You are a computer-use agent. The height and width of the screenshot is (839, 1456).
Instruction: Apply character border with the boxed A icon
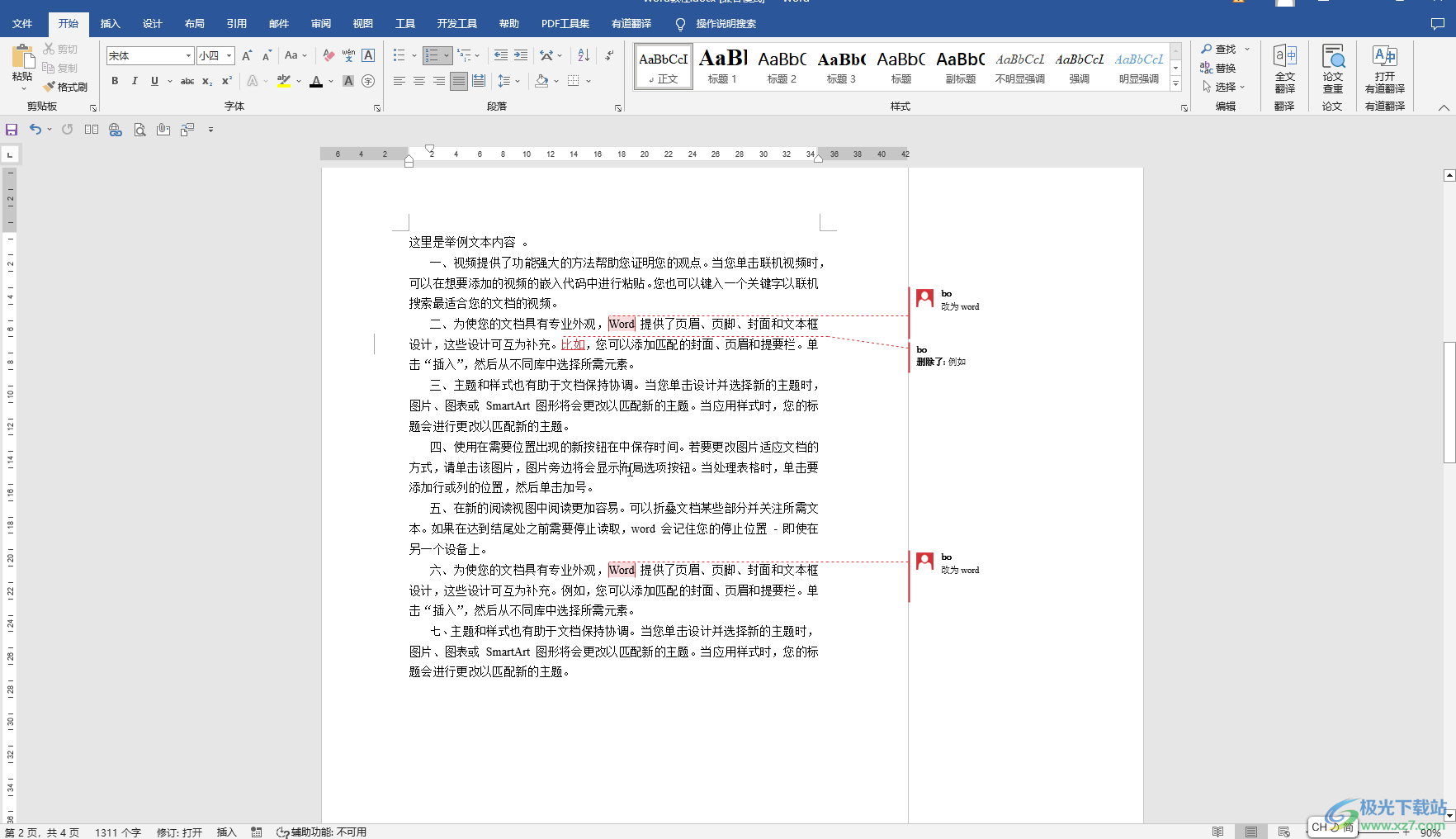(x=368, y=55)
